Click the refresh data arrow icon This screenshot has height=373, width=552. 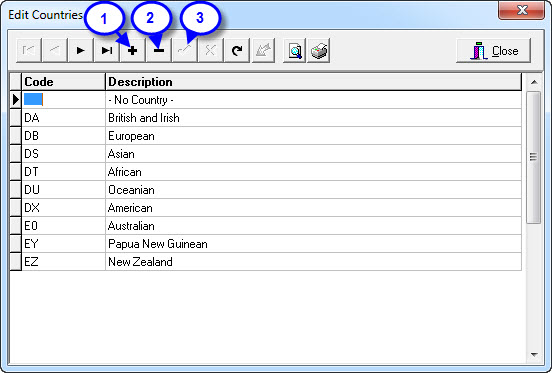[237, 51]
